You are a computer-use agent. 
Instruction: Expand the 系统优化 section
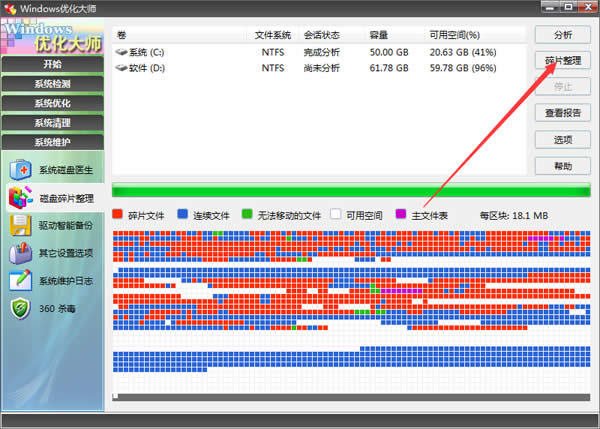[52, 103]
